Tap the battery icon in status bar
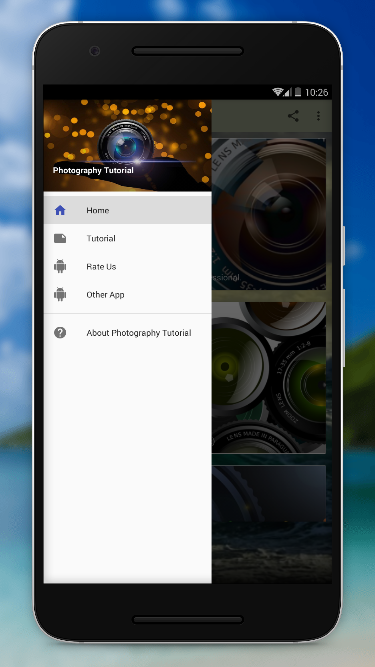Screen dimensions: 375x667 (x=298, y=92)
